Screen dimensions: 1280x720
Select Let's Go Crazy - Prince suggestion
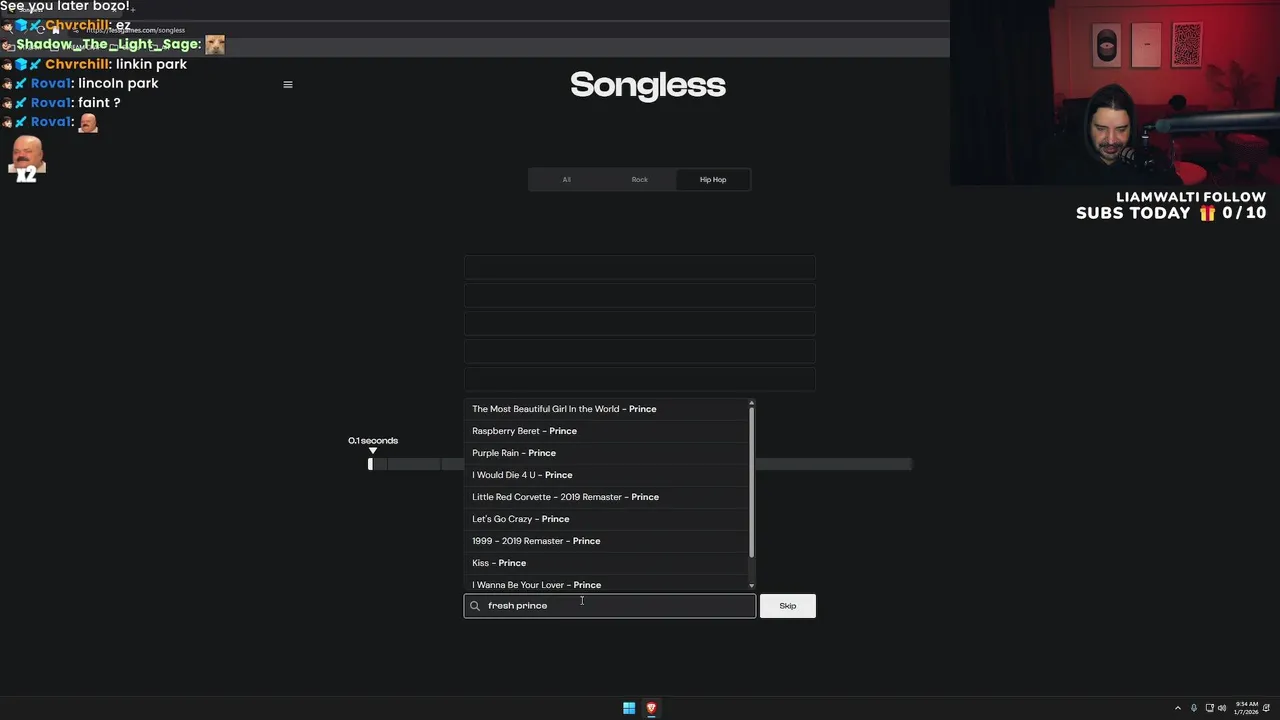520,519
